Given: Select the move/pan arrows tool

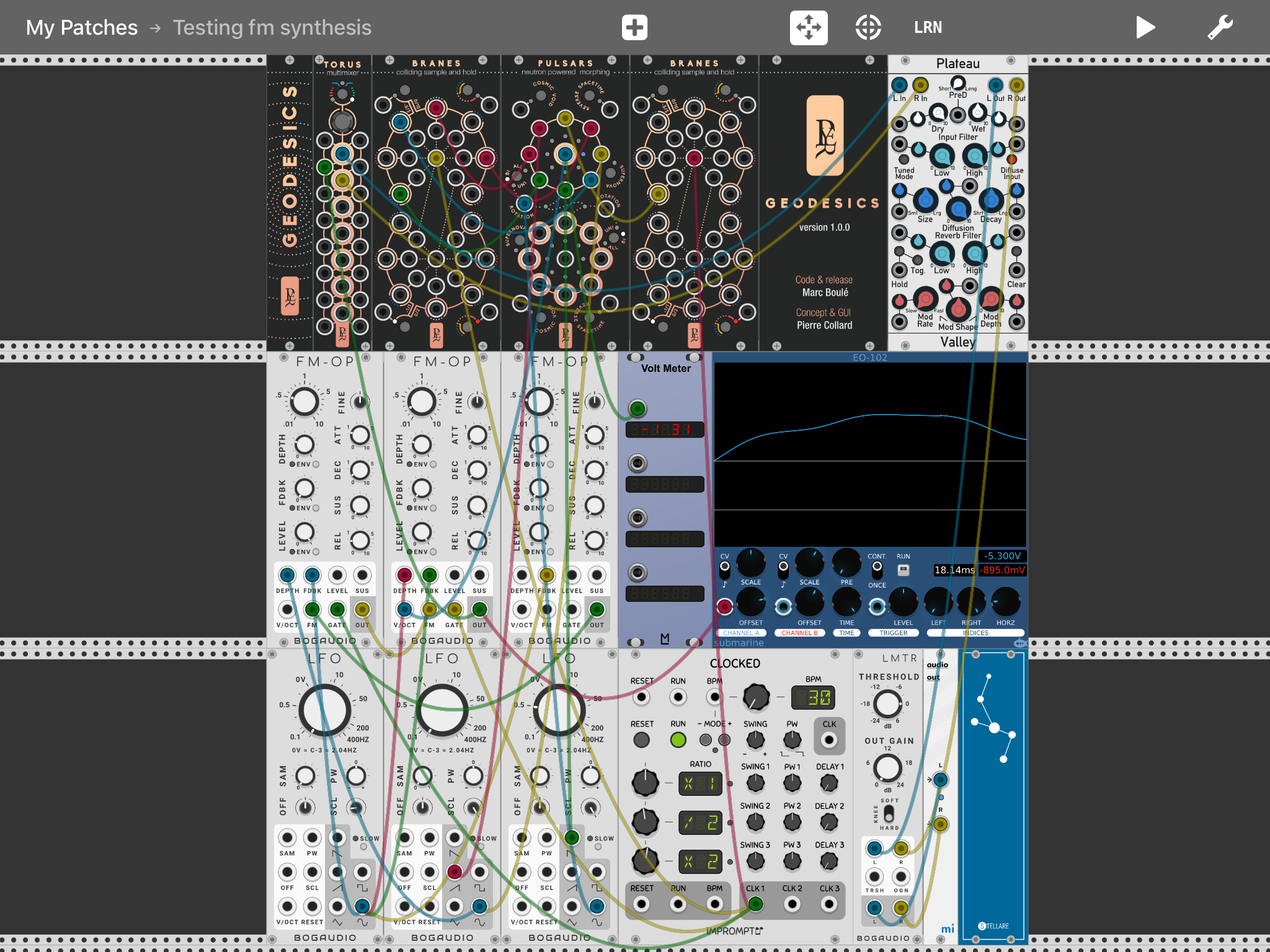Looking at the screenshot, I should pos(809,27).
